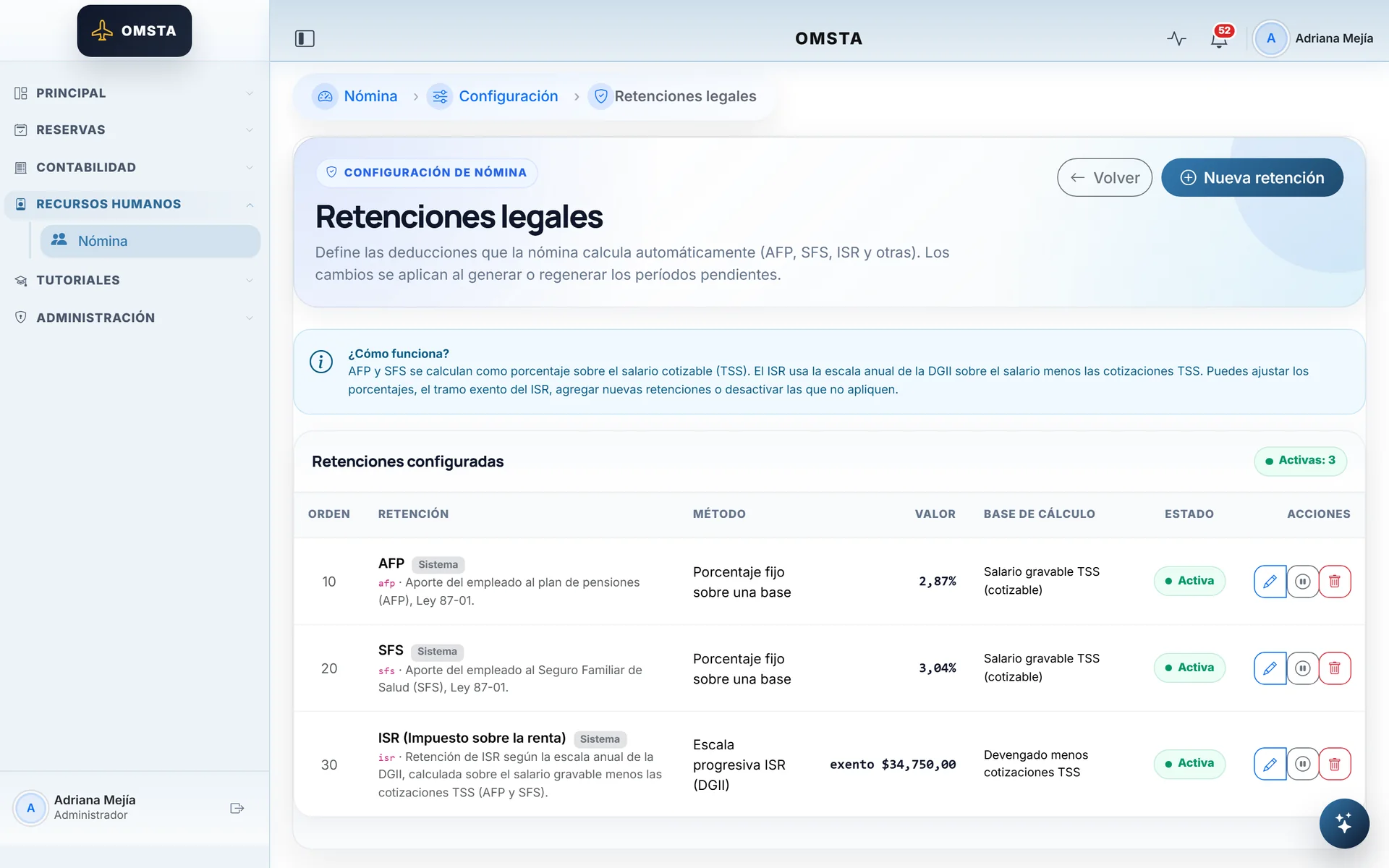
Task: Edit the ISR retention with pencil icon
Action: [x=1270, y=764]
